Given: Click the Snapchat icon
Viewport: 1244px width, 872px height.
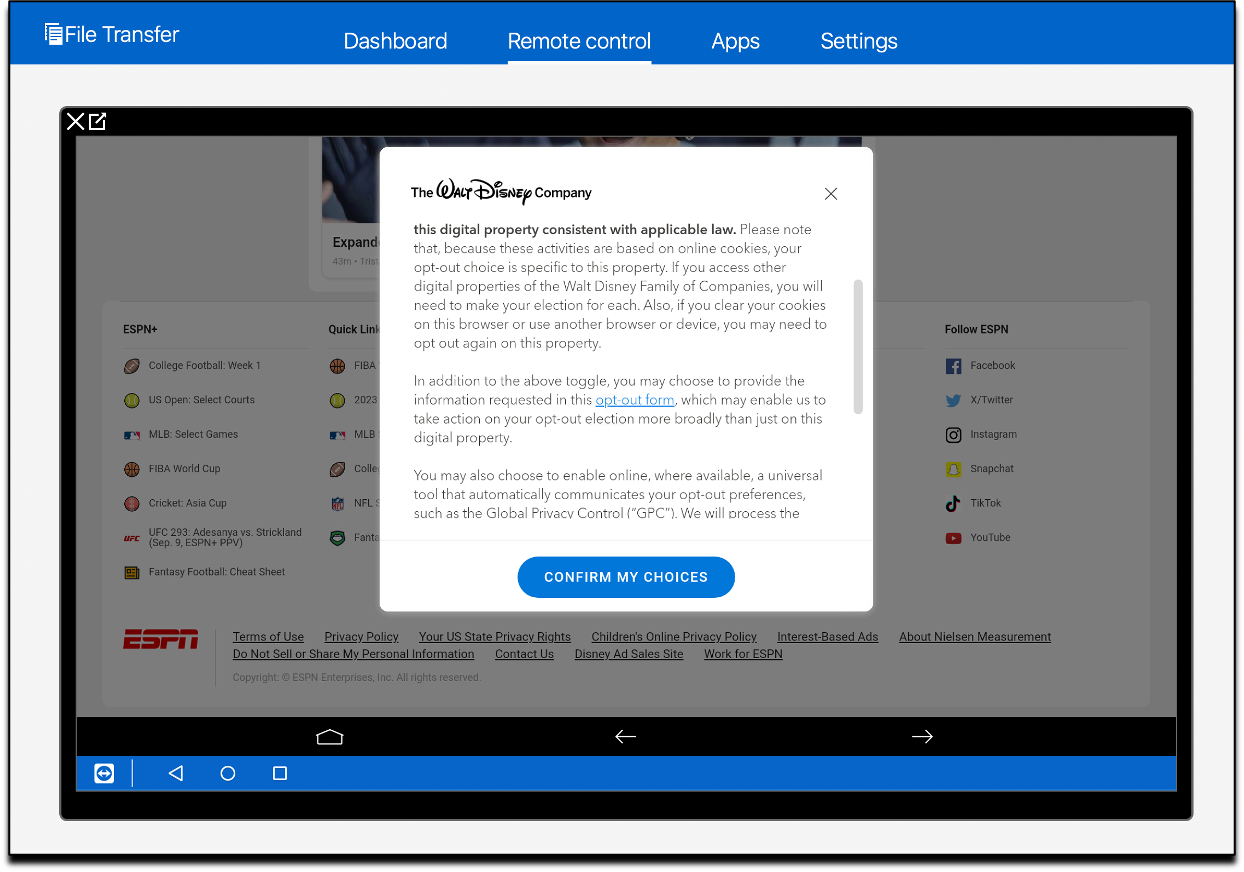Looking at the screenshot, I should (953, 469).
